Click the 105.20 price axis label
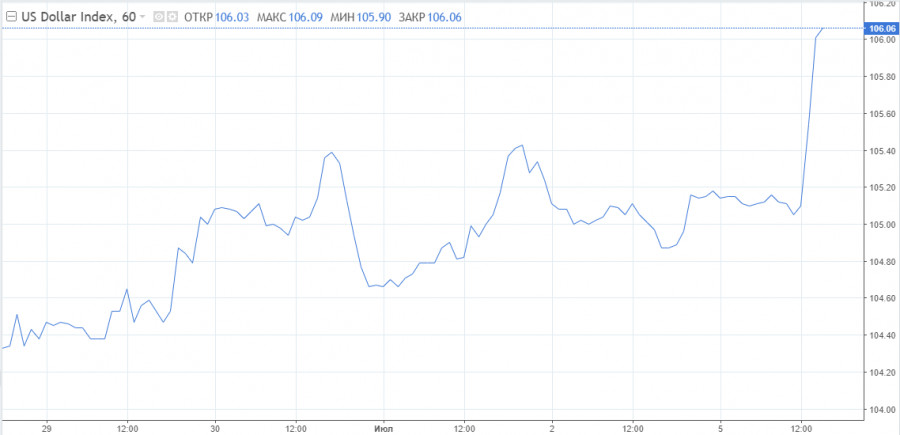Viewport: 900px width, 435px height. click(883, 188)
